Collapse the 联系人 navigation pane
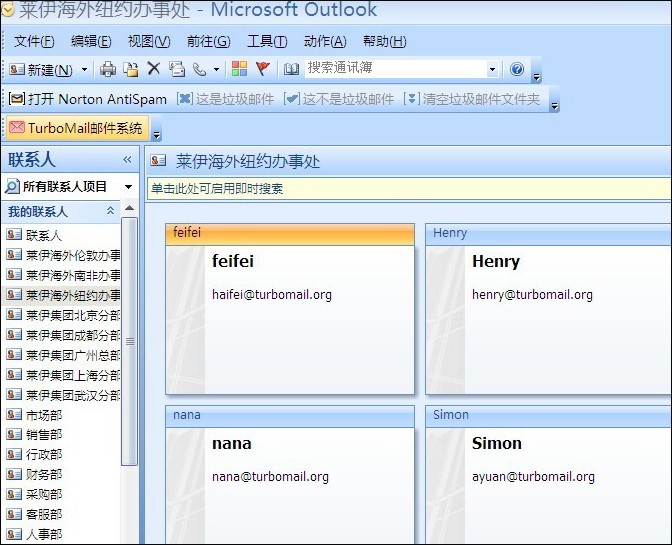This screenshot has width=672, height=545. pos(127,160)
